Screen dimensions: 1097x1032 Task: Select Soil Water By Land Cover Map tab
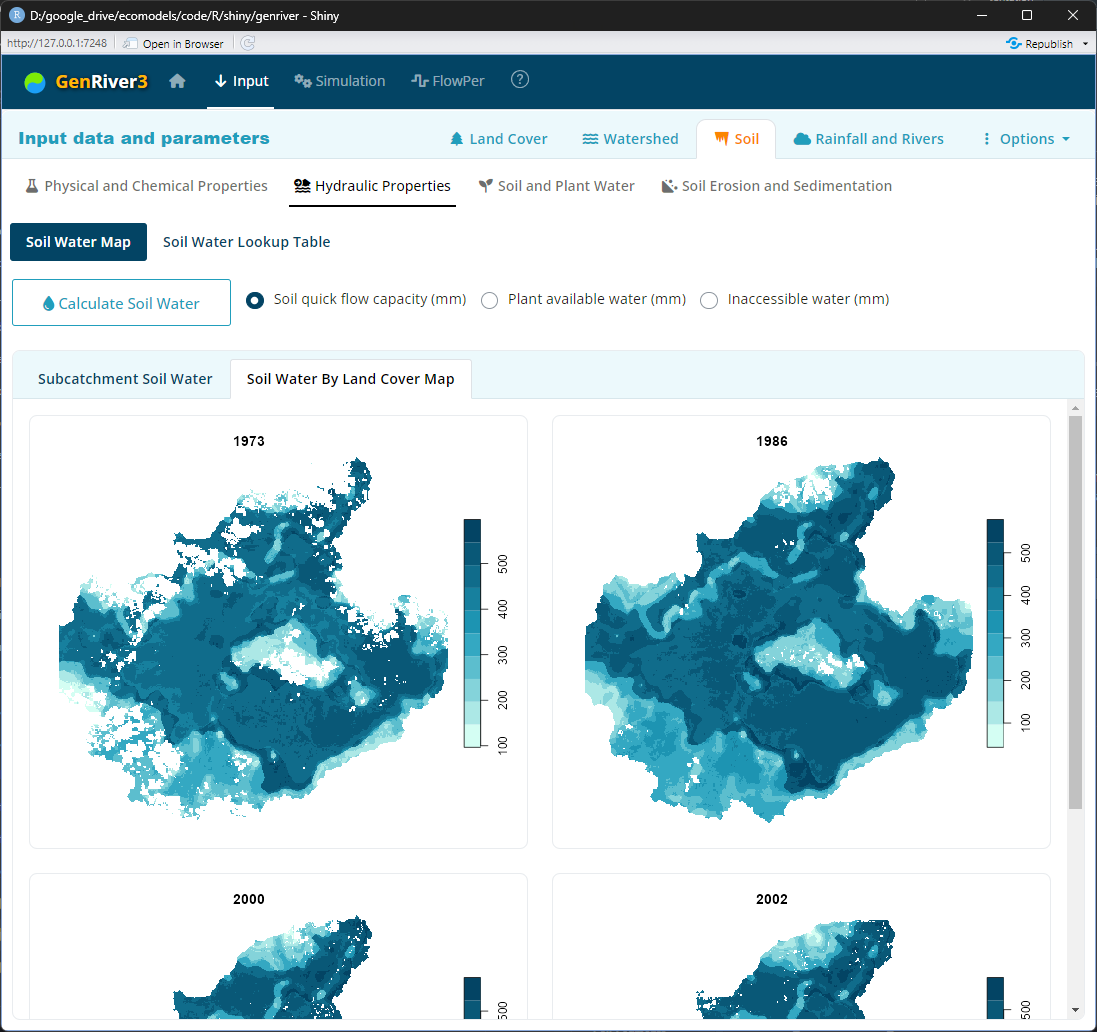click(x=351, y=379)
